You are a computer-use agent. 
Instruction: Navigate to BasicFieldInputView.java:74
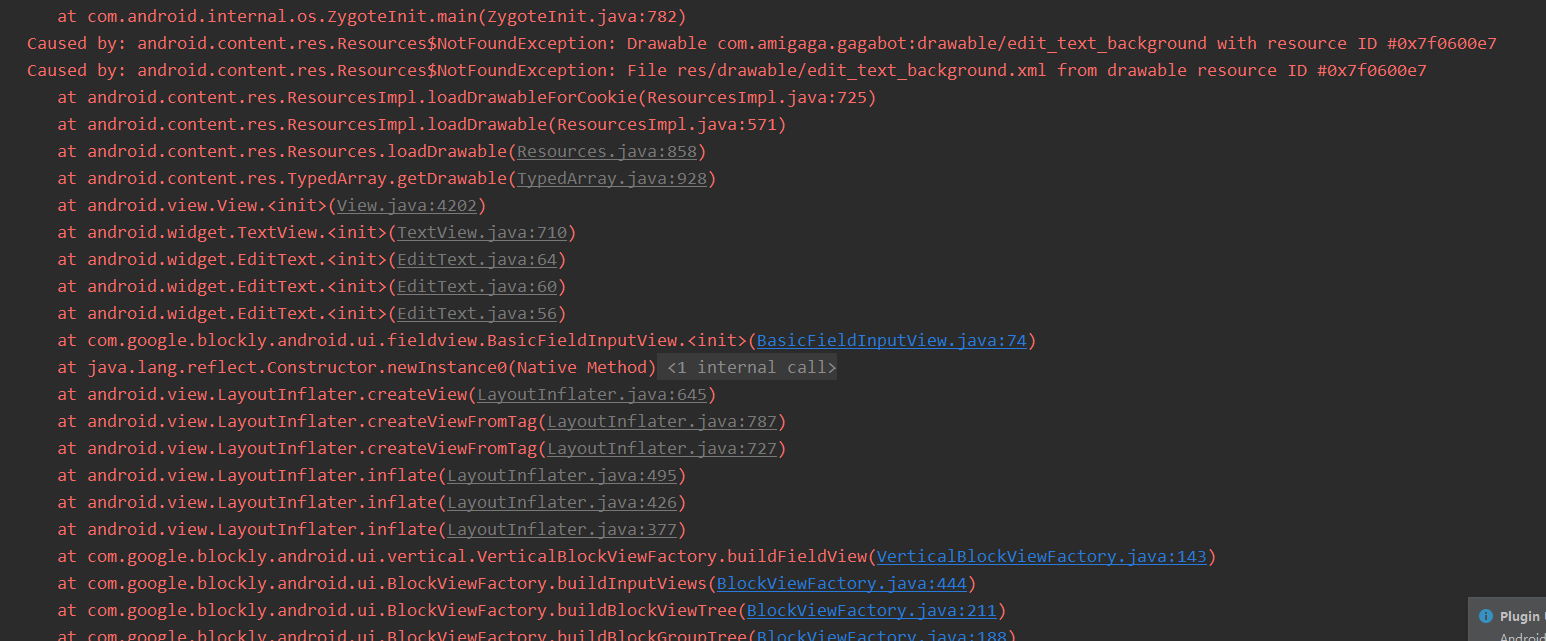(x=892, y=341)
